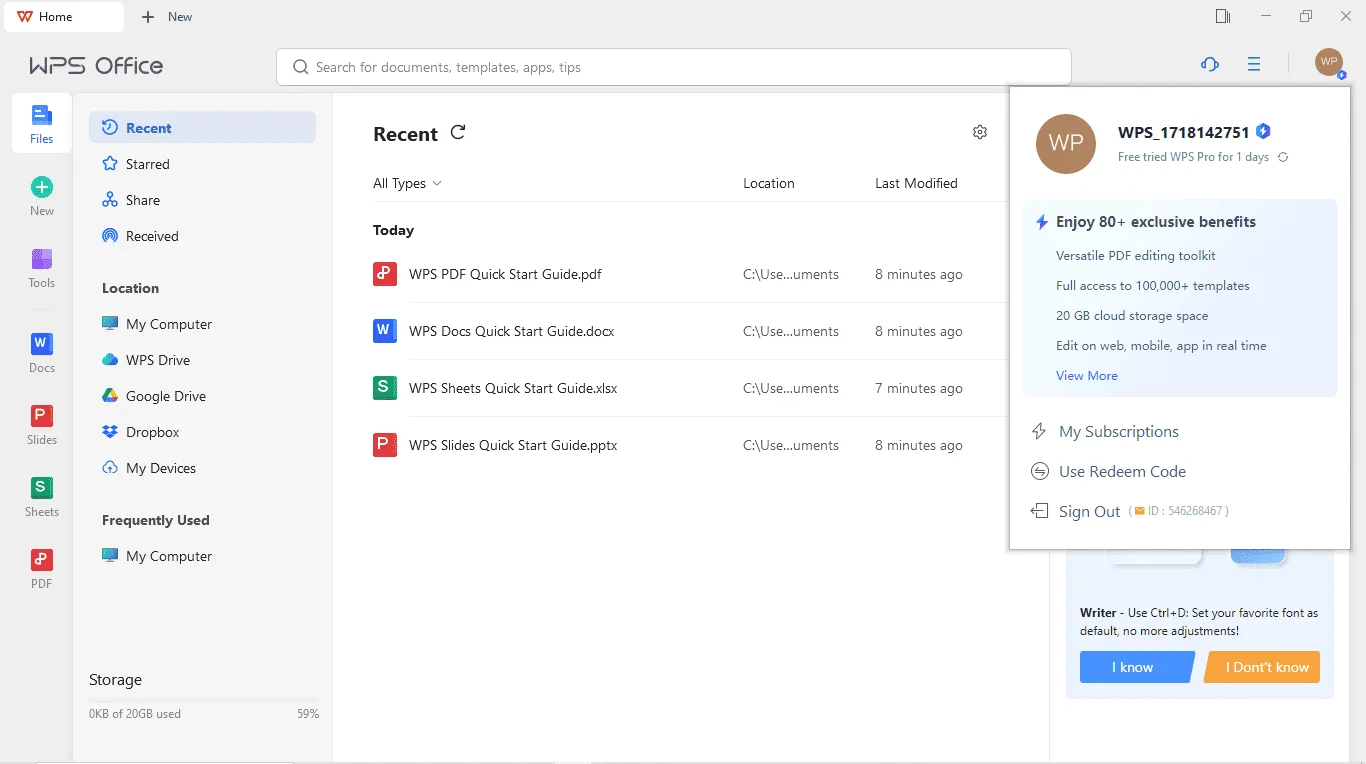This screenshot has width=1366, height=764.
Task: Open the PDF app from sidebar
Action: 41,568
